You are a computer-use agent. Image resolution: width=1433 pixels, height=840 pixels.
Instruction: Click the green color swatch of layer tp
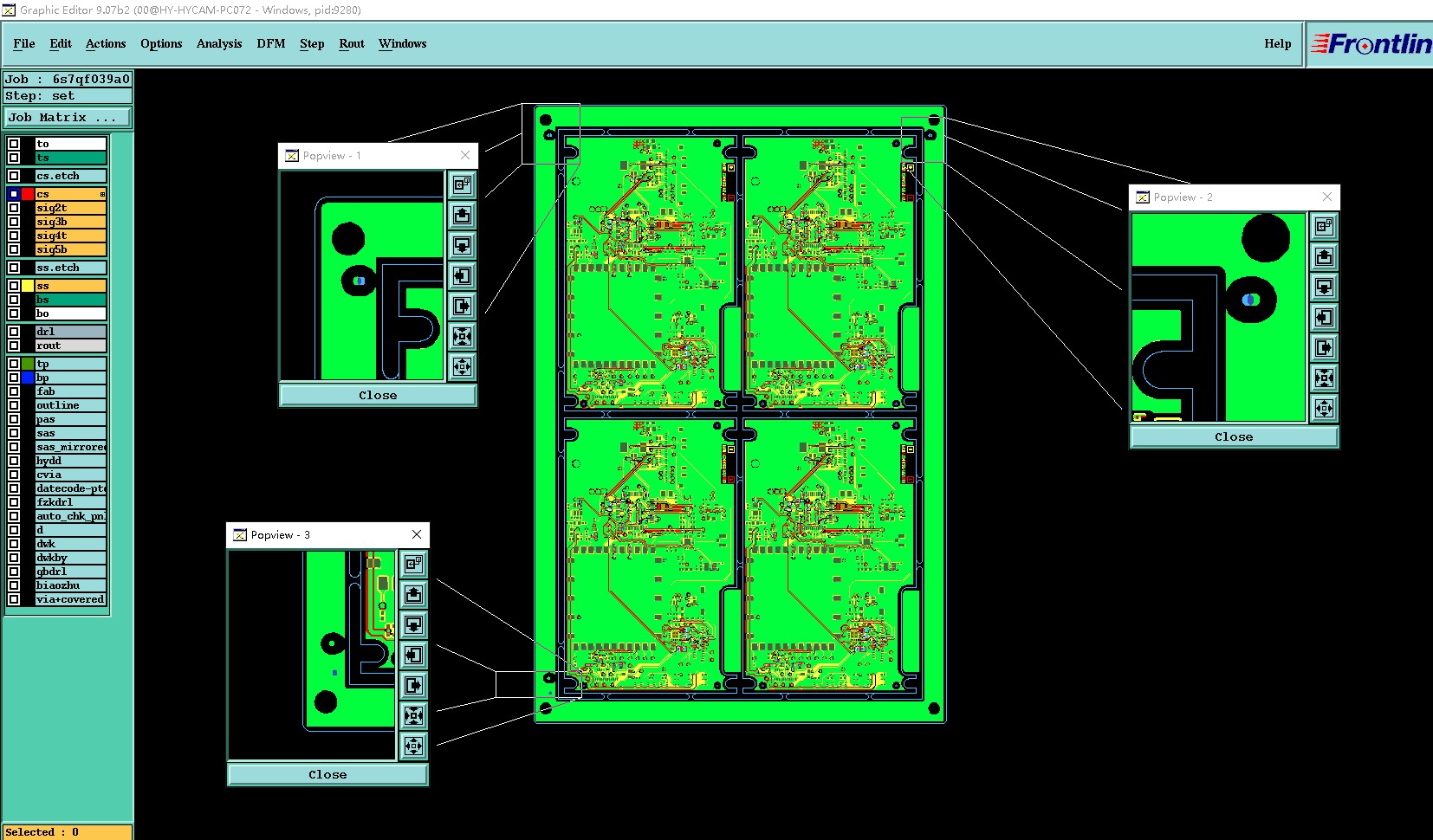28,364
